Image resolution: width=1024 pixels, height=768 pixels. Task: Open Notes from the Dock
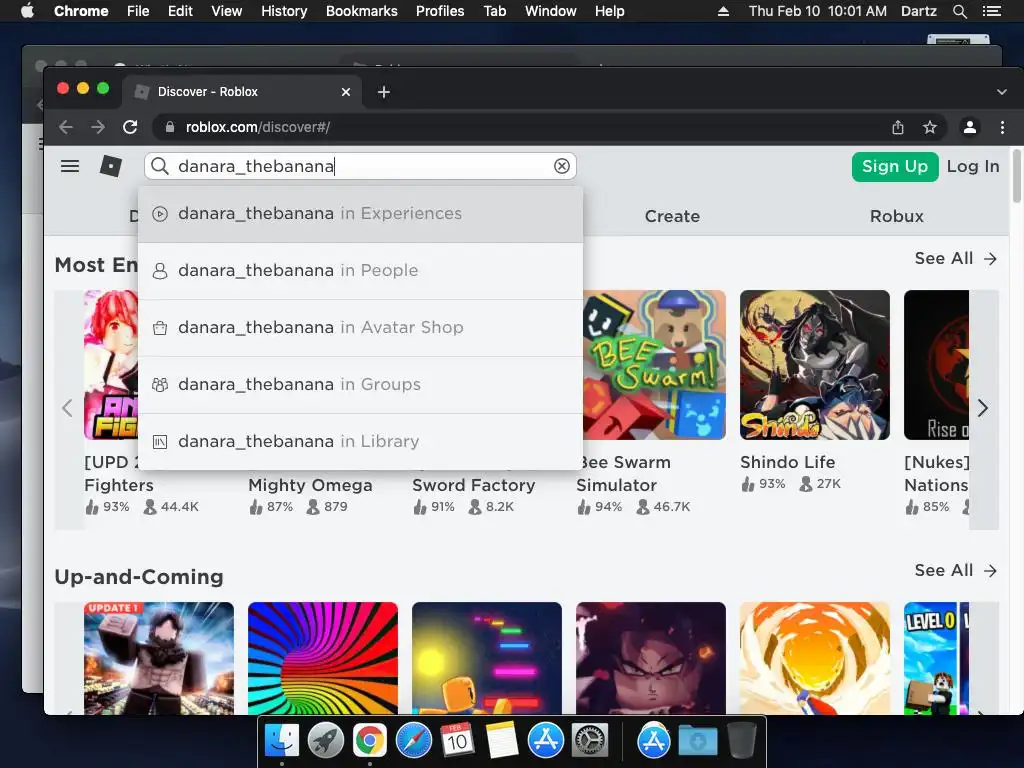coord(502,741)
